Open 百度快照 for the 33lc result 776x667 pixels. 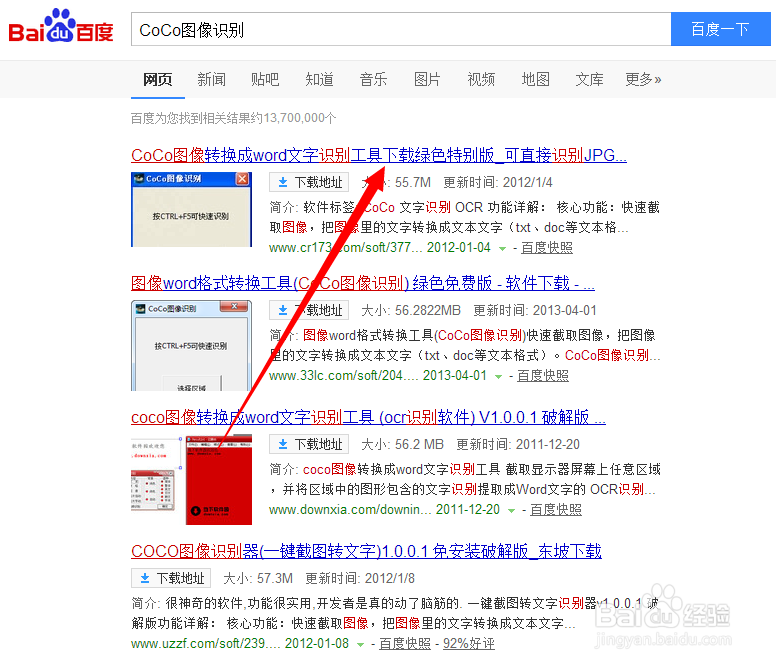[543, 376]
